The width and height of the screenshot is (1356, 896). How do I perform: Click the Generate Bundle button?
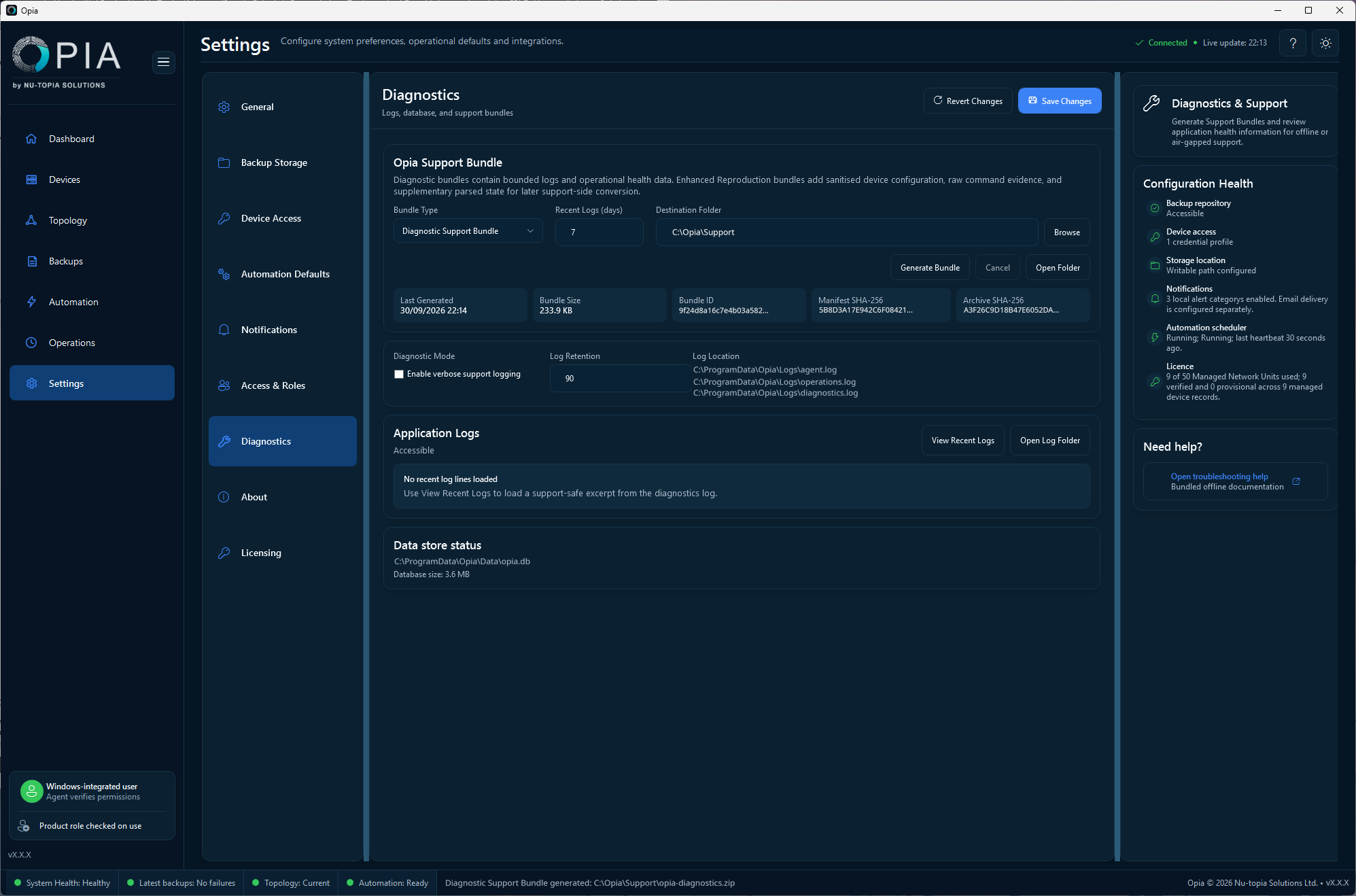click(x=930, y=267)
